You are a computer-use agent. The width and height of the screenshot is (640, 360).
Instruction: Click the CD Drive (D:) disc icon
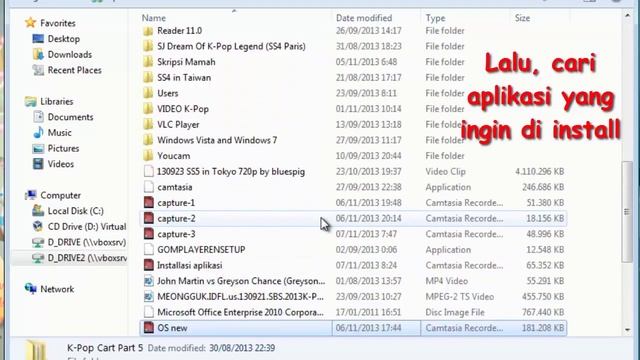pyautogui.click(x=38, y=227)
